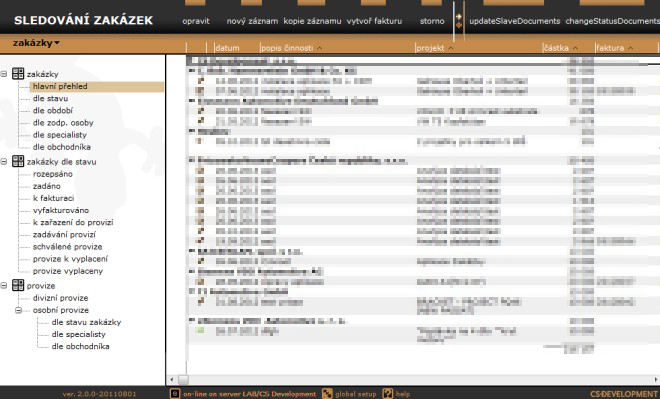
Task: Select the storno toolbar item
Action: click(x=432, y=21)
